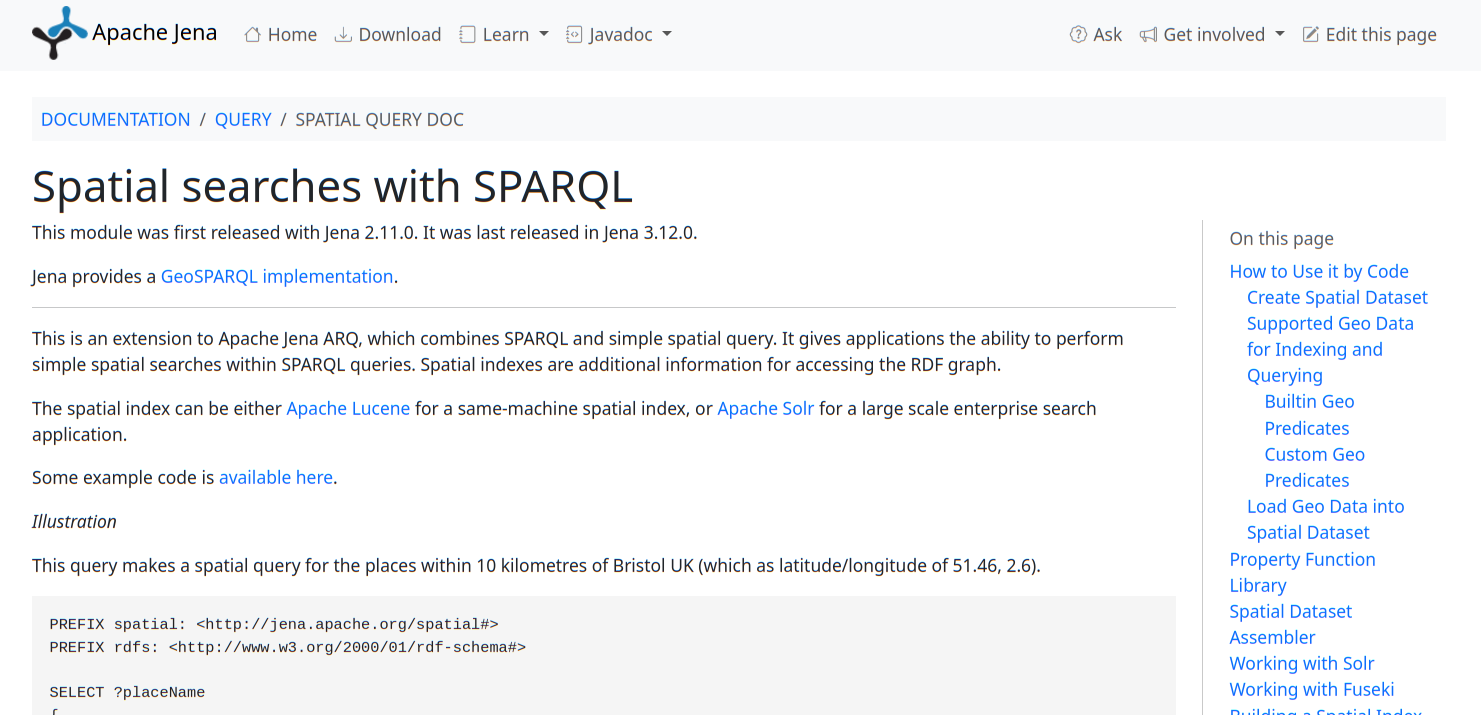Jump to Create Spatial Dataset section
Screen dimensions: 1481x715
pyautogui.click(x=1337, y=298)
